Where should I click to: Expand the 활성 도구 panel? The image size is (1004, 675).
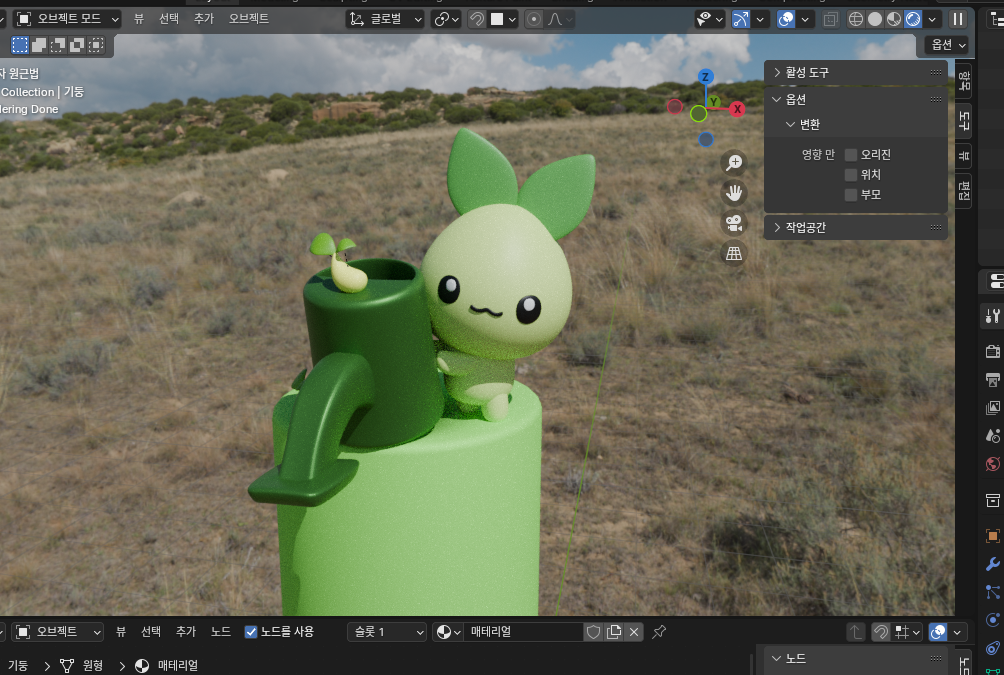click(x=855, y=72)
